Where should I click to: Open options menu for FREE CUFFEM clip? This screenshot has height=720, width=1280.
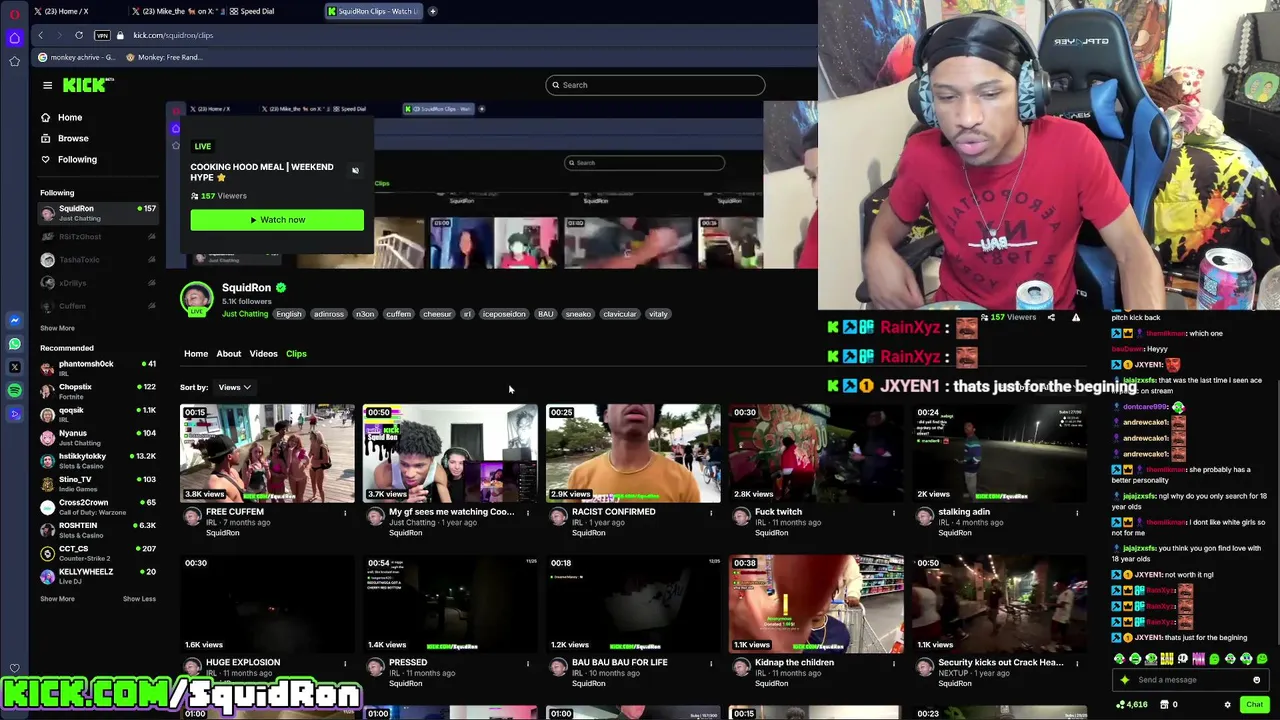coord(345,513)
